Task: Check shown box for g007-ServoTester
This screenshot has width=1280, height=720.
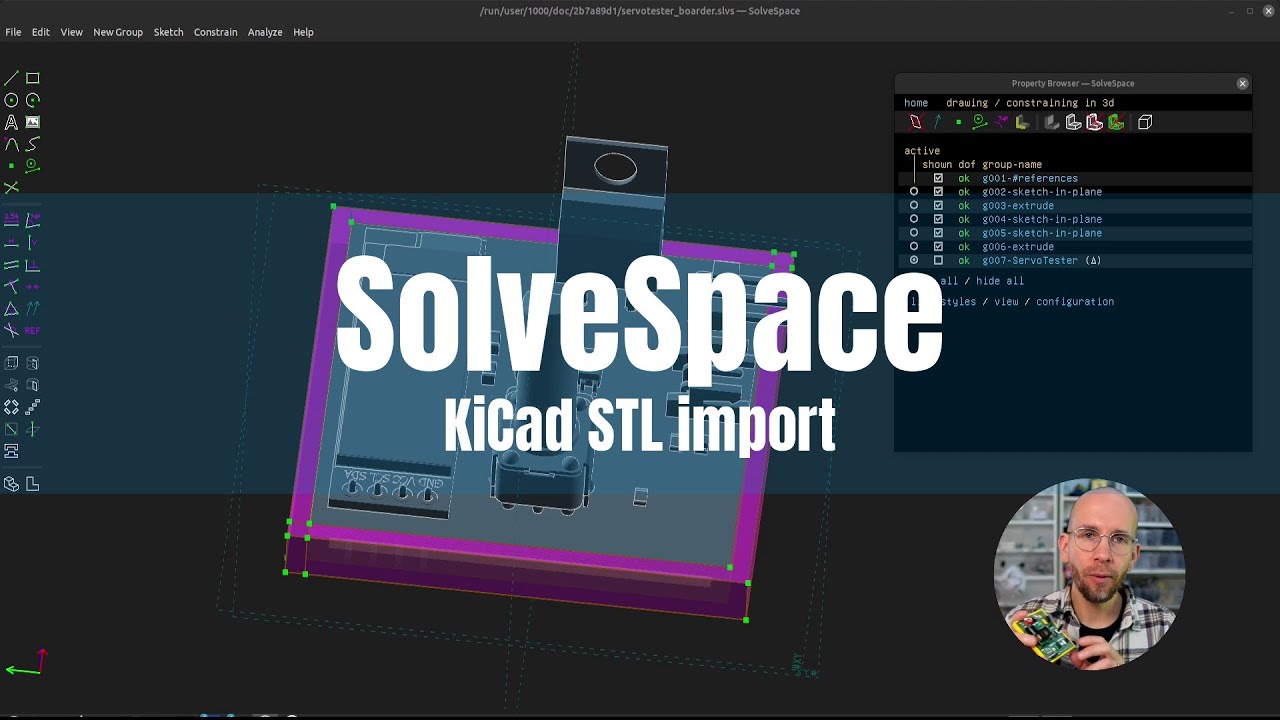Action: point(938,260)
